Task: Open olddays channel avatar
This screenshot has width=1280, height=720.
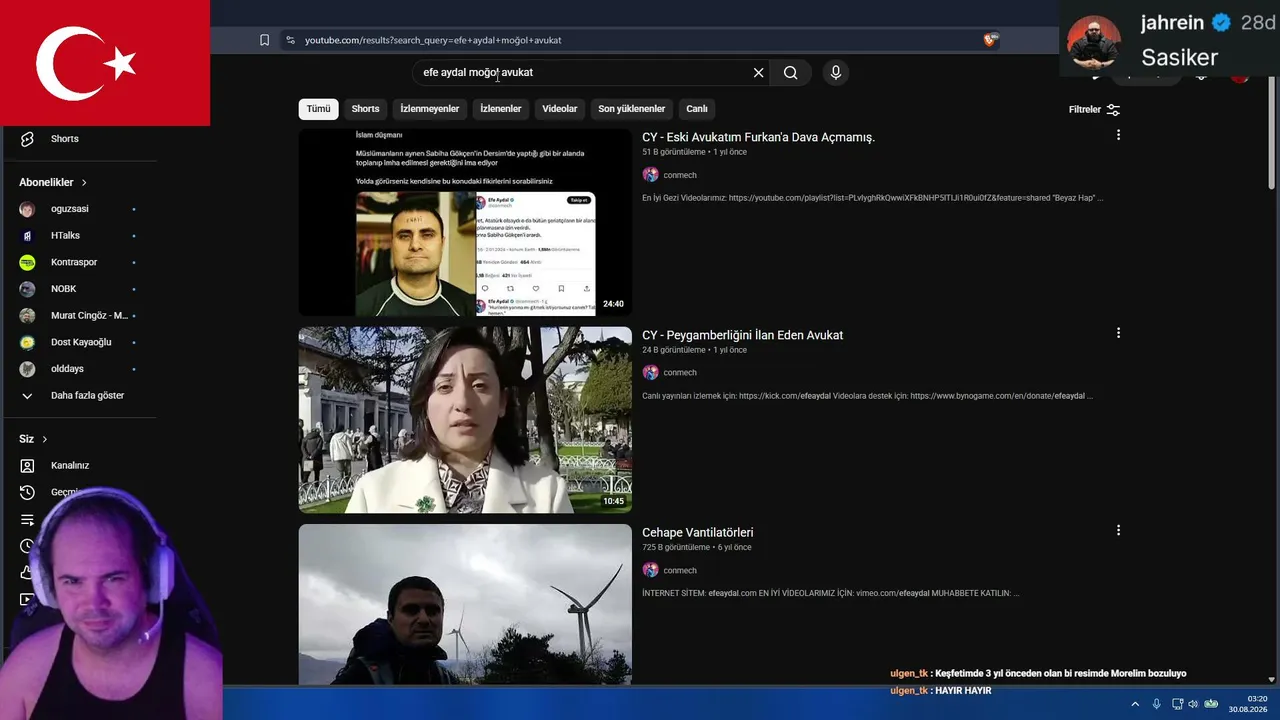Action: coord(27,369)
